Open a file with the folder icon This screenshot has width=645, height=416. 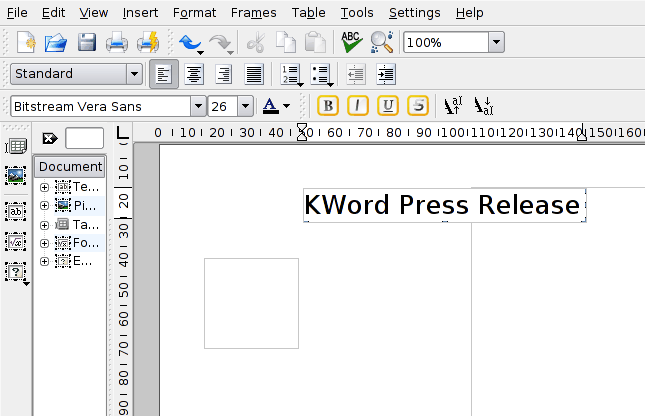56,43
